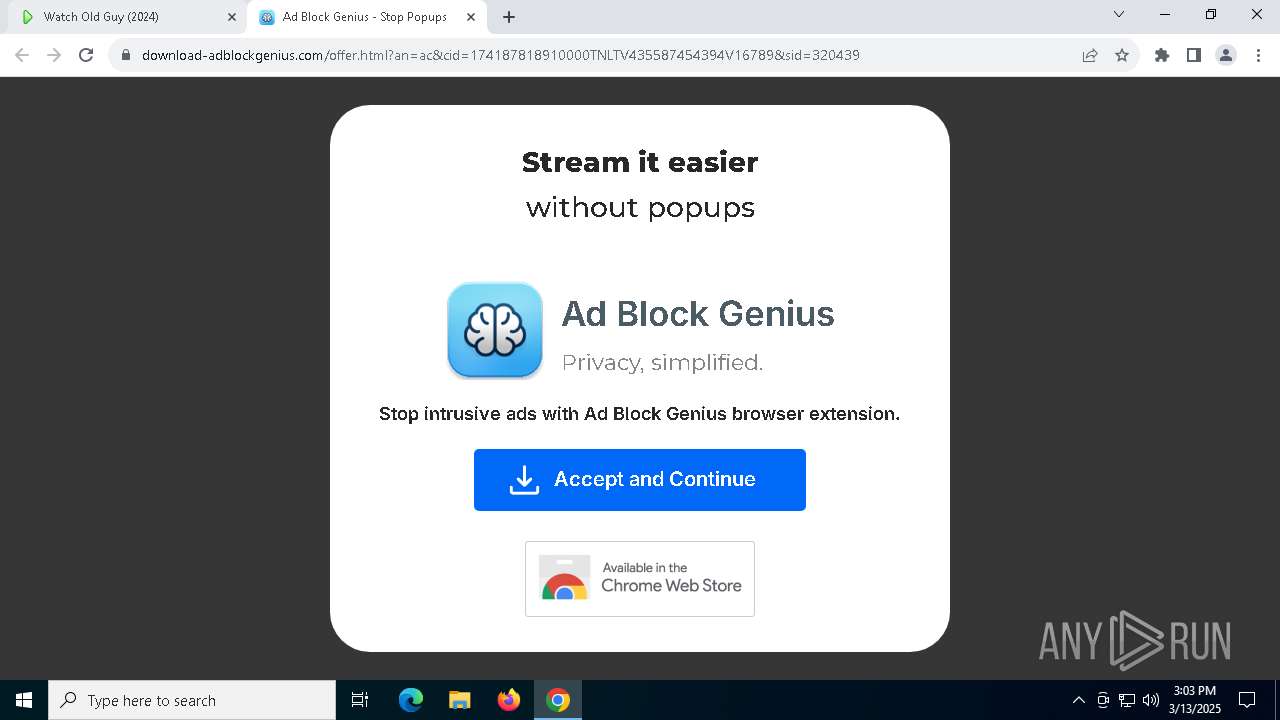
Task: Click the Type here to search box
Action: click(192, 700)
